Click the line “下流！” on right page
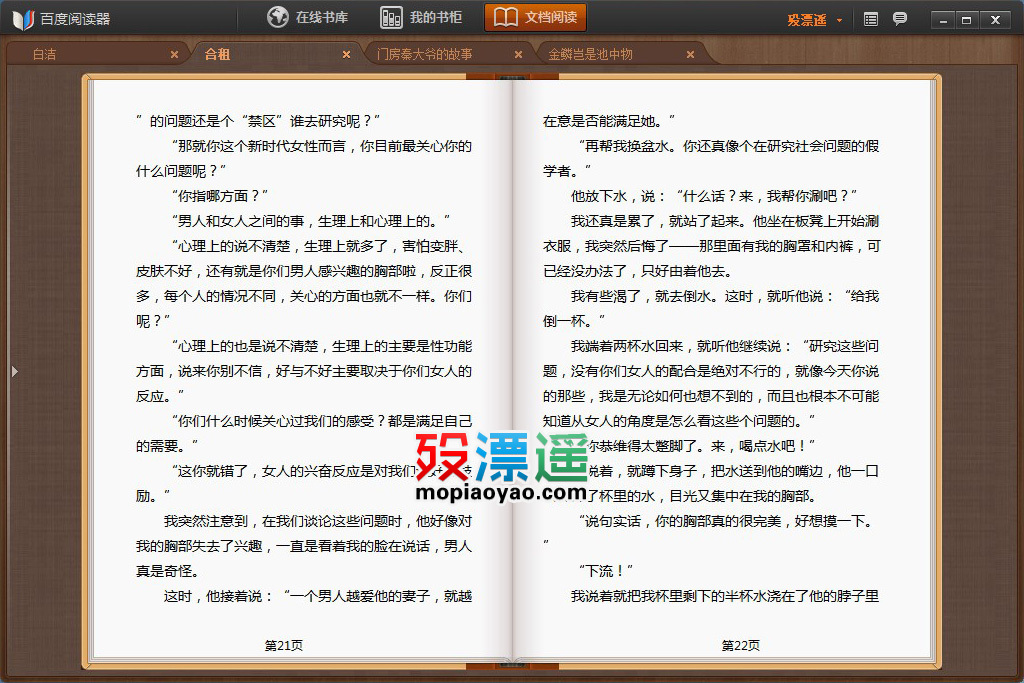 pos(605,571)
